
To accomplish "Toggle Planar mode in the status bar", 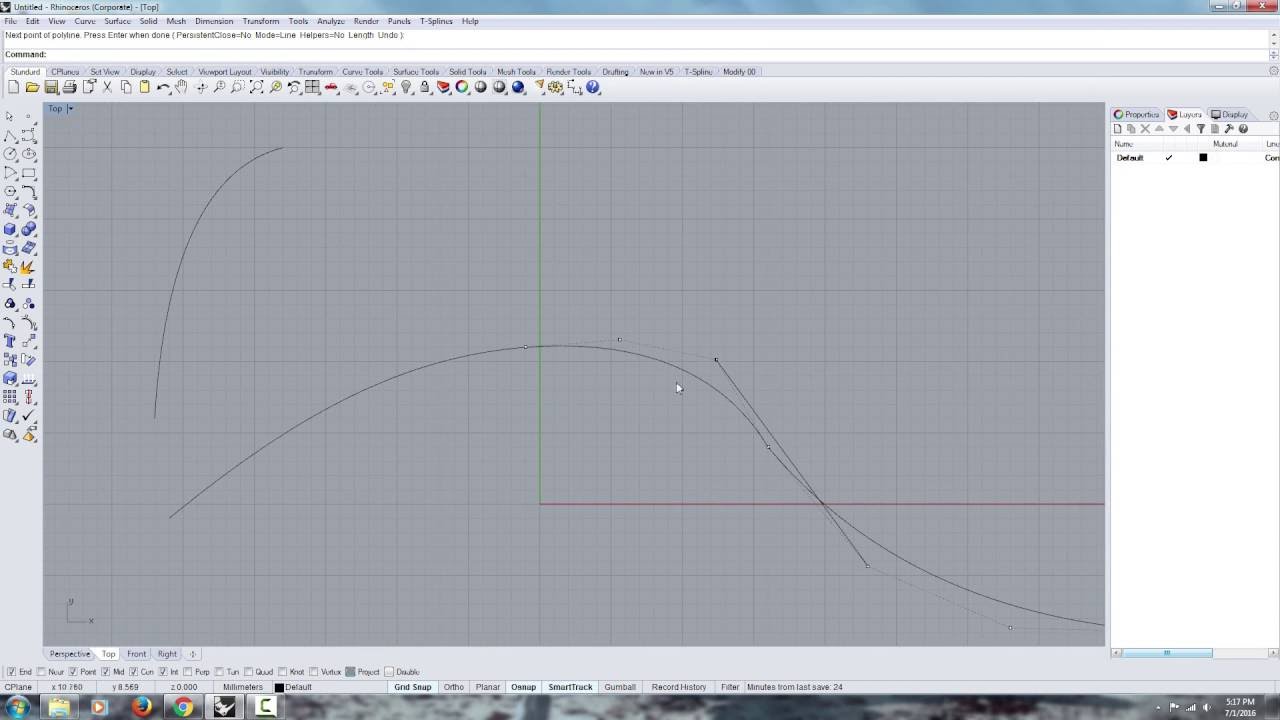I will coord(488,687).
